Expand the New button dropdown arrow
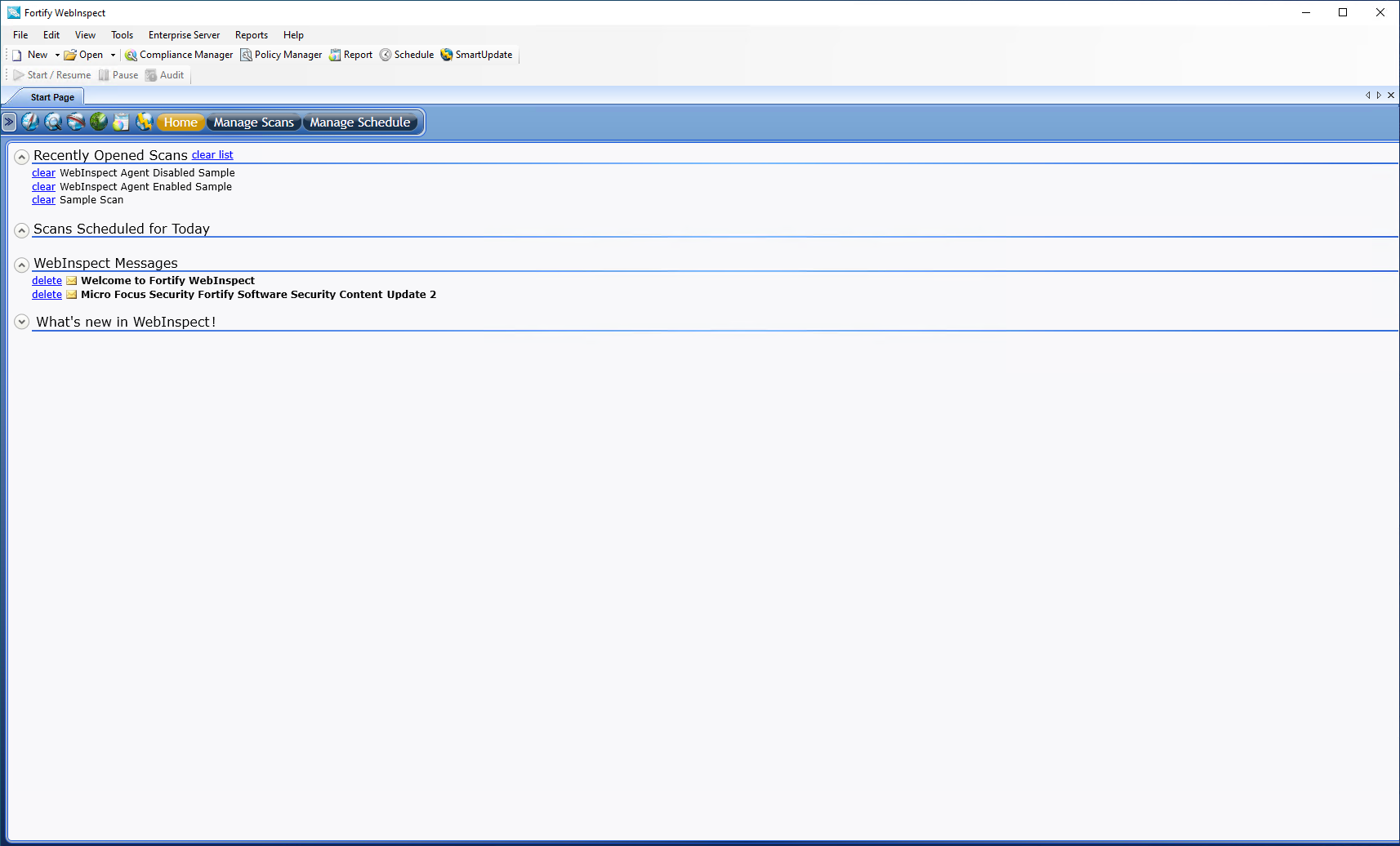1400x846 pixels. click(57, 55)
